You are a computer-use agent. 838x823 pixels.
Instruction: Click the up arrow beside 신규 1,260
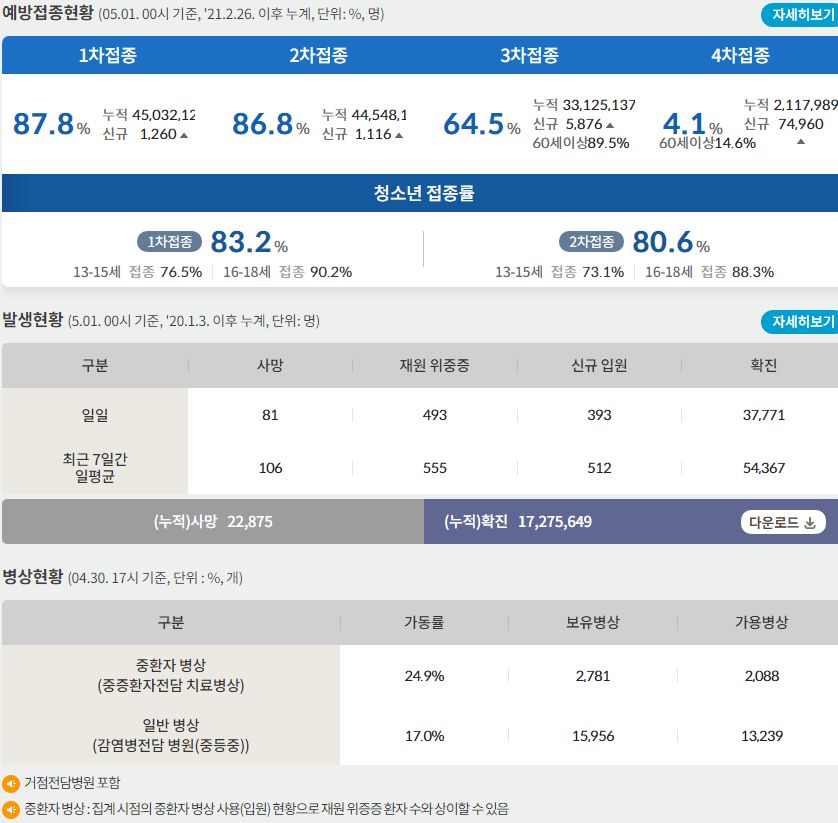(x=184, y=135)
